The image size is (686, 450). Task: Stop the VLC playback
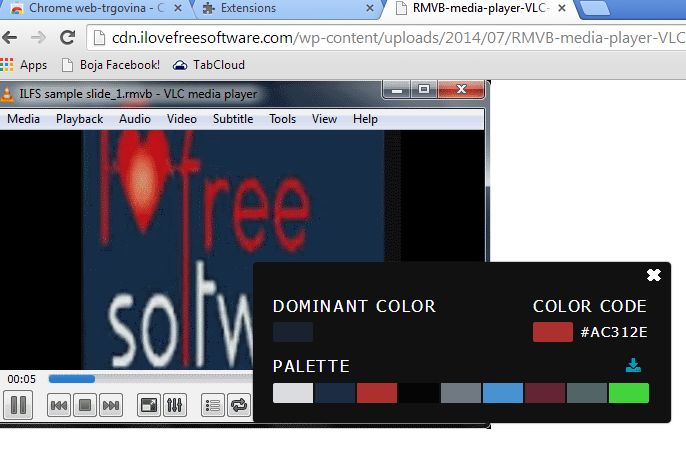coord(85,405)
